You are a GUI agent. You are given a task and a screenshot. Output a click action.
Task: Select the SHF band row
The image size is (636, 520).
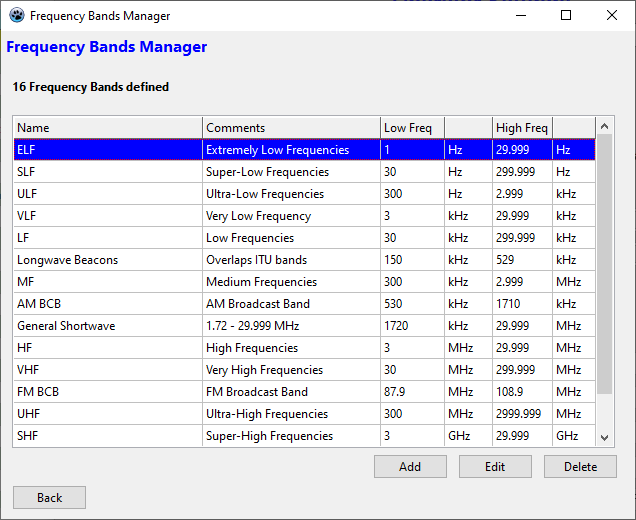(107, 436)
